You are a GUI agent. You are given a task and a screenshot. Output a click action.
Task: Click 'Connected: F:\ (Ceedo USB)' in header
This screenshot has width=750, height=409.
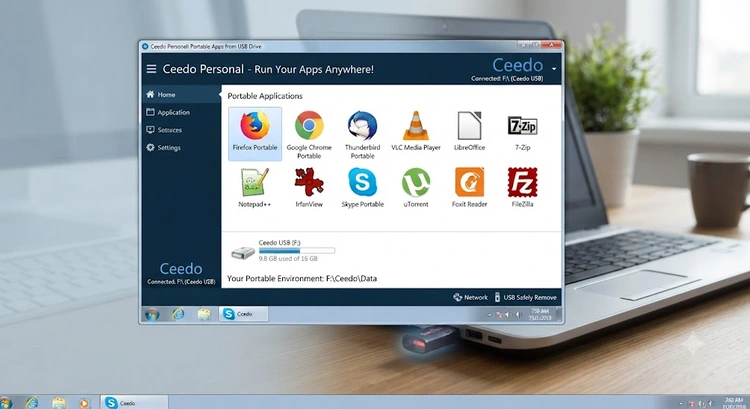point(507,78)
